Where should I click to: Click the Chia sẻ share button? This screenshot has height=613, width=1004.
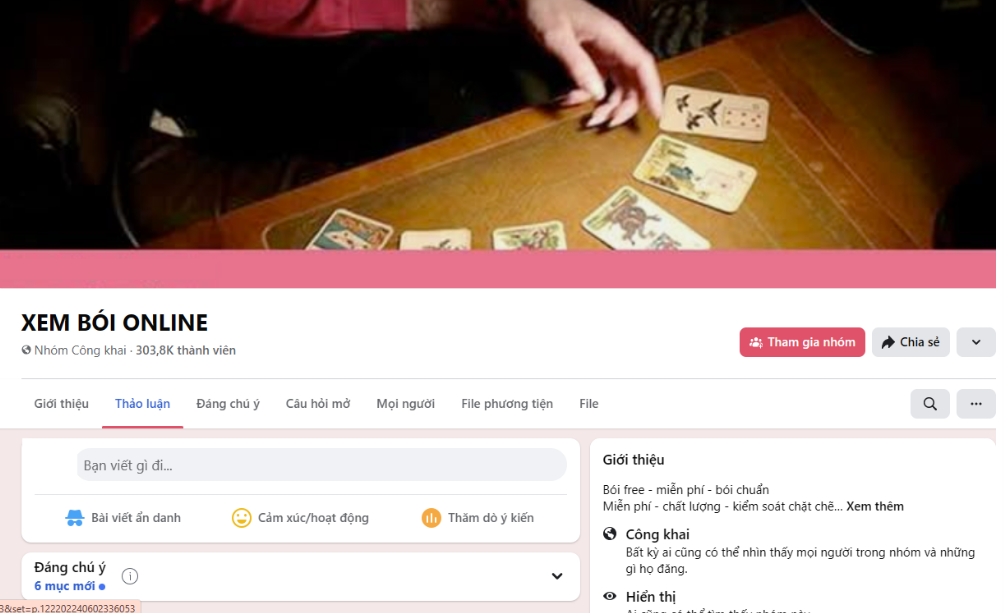tap(911, 342)
